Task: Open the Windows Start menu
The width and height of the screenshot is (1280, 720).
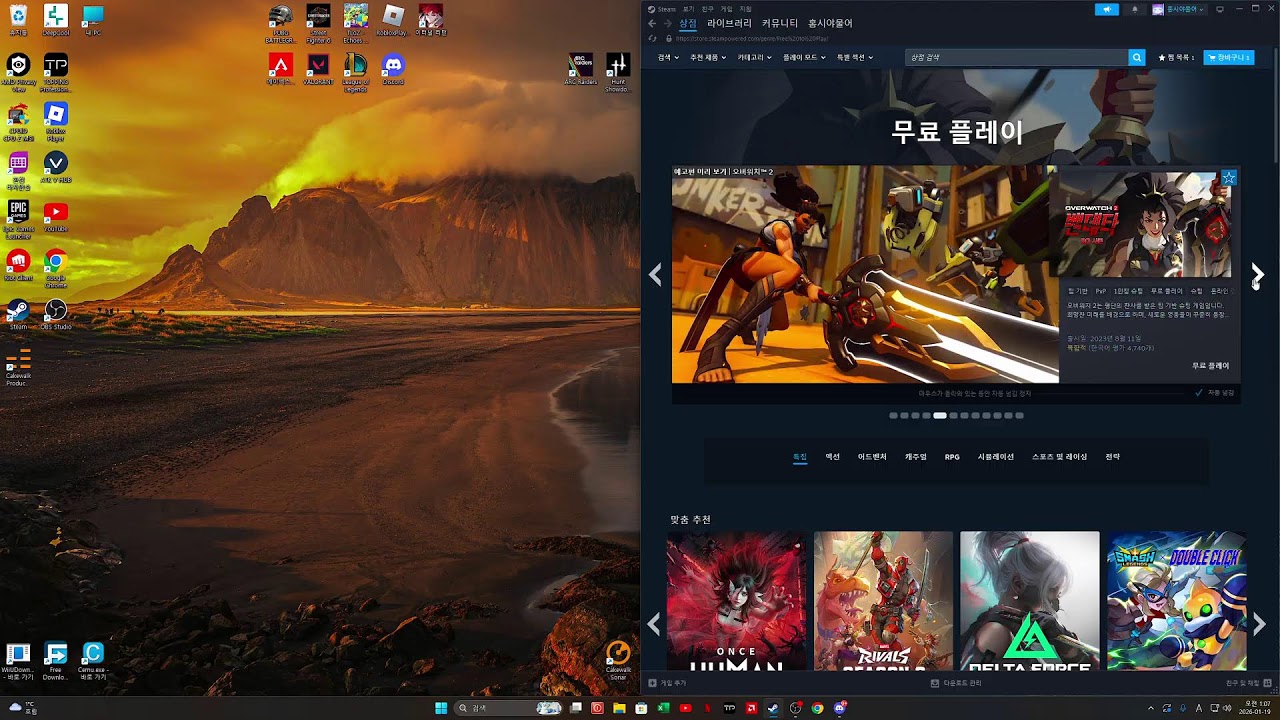Action: pos(441,708)
